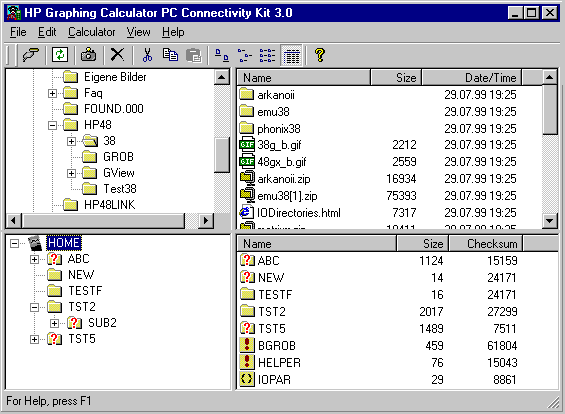Click the HOME calculator icon in tree
The height and width of the screenshot is (414, 565).
coord(35,243)
